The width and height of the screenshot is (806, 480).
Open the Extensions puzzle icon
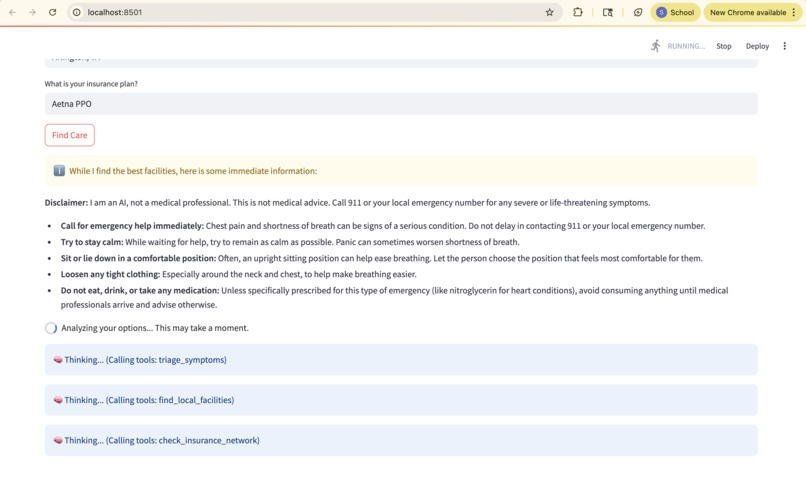578,12
